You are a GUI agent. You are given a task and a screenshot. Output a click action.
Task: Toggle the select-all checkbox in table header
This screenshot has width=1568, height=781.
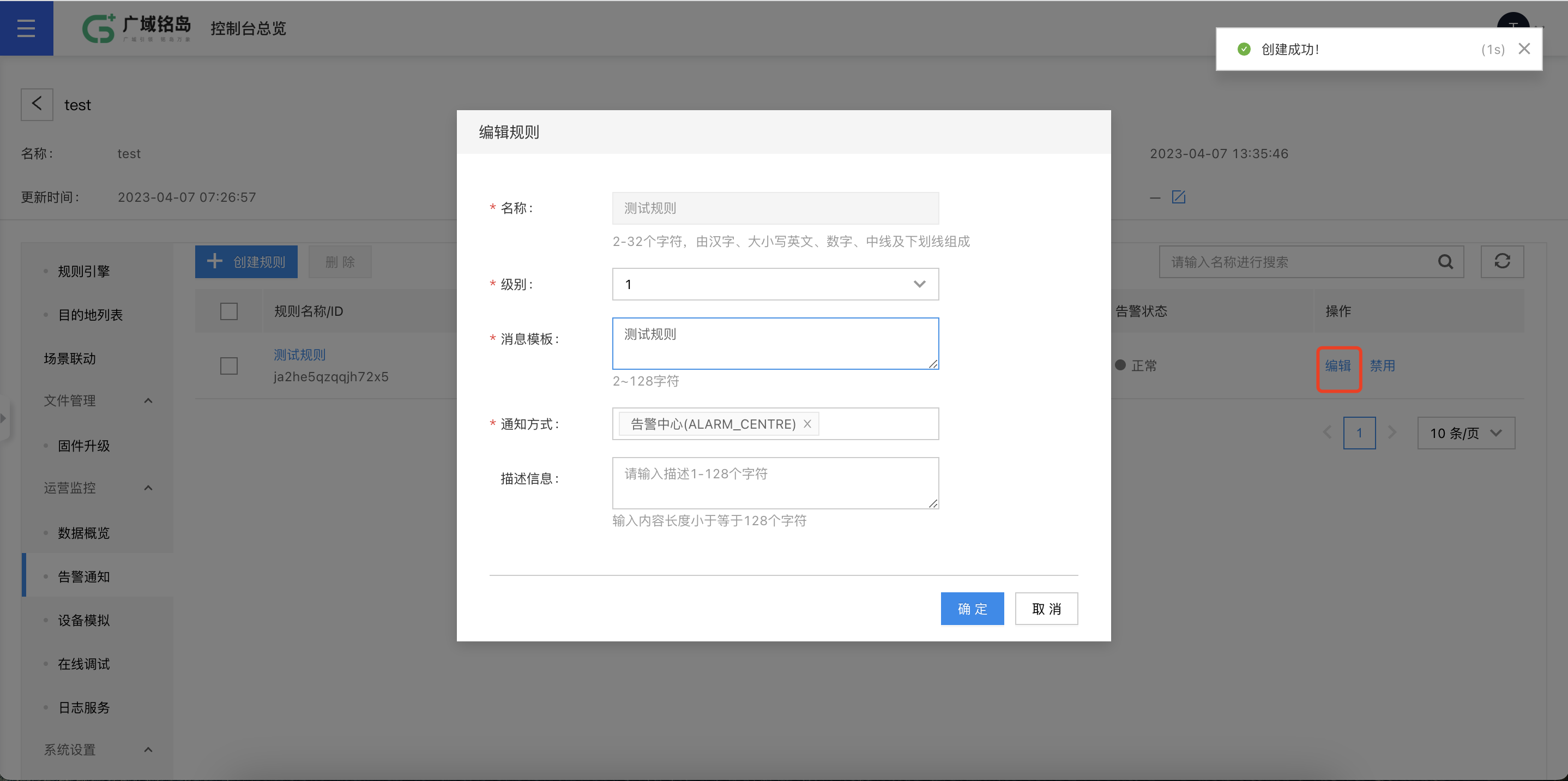(229, 311)
